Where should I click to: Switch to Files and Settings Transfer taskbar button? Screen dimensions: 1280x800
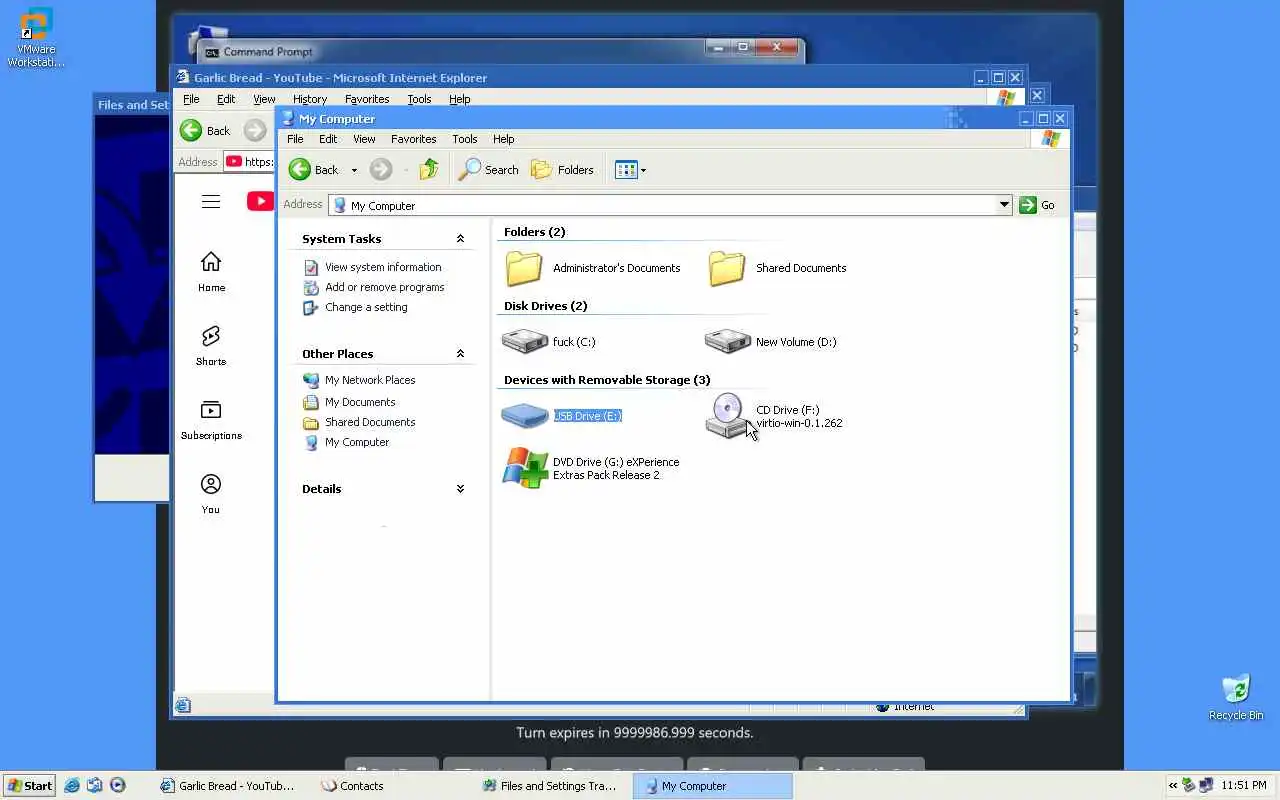(552, 786)
